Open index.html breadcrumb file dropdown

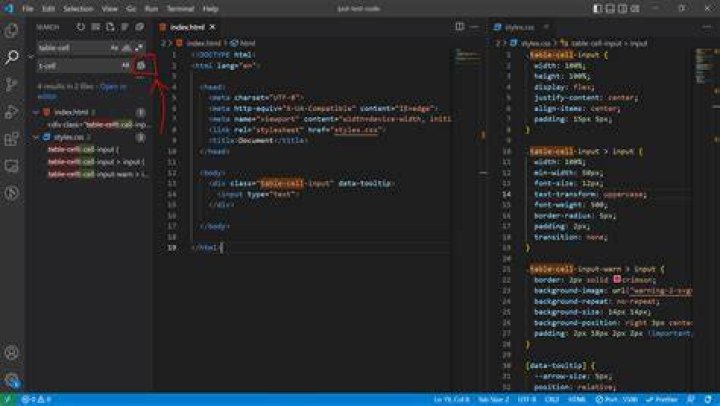[198, 43]
